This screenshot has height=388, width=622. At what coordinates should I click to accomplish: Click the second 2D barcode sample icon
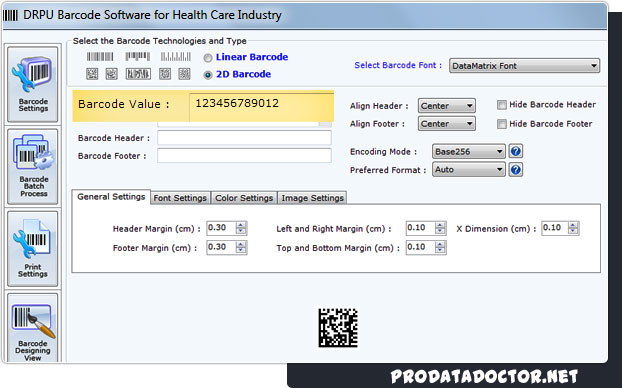(111, 74)
